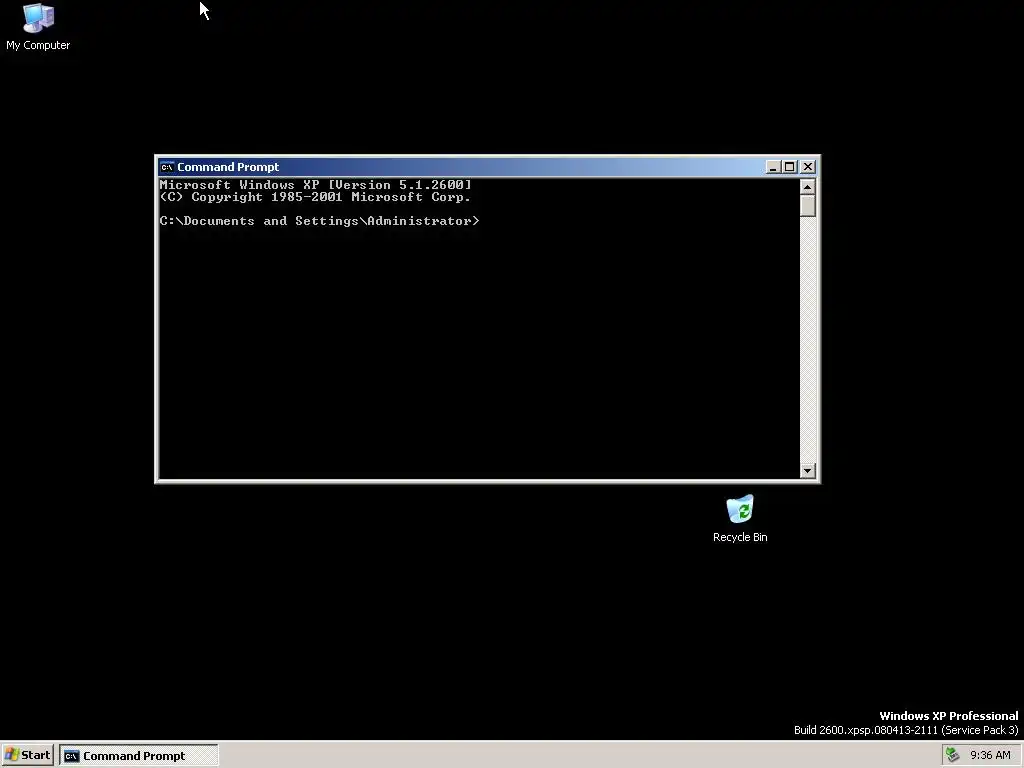Maximize the Command Prompt window
Screen dimensions: 1024x768
click(790, 167)
